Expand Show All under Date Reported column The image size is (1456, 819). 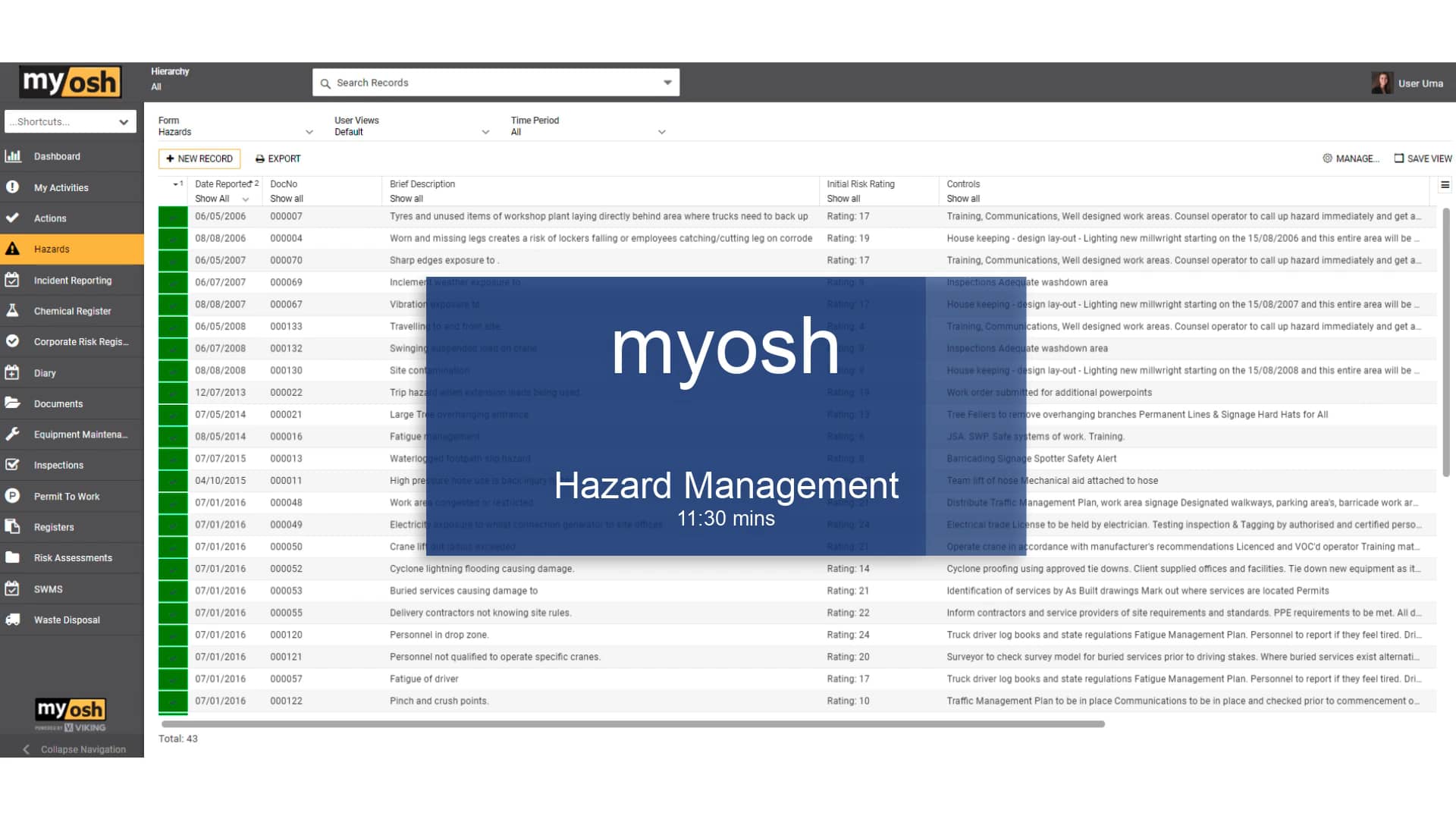pyautogui.click(x=221, y=199)
